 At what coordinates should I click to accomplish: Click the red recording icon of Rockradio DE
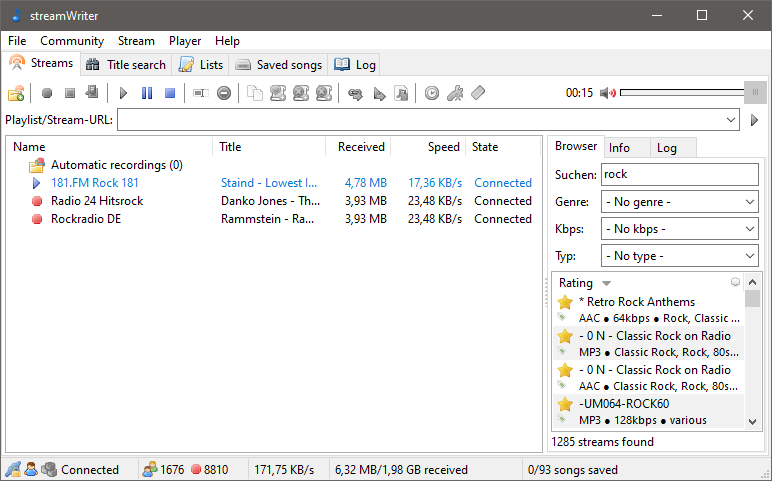pyautogui.click(x=37, y=219)
